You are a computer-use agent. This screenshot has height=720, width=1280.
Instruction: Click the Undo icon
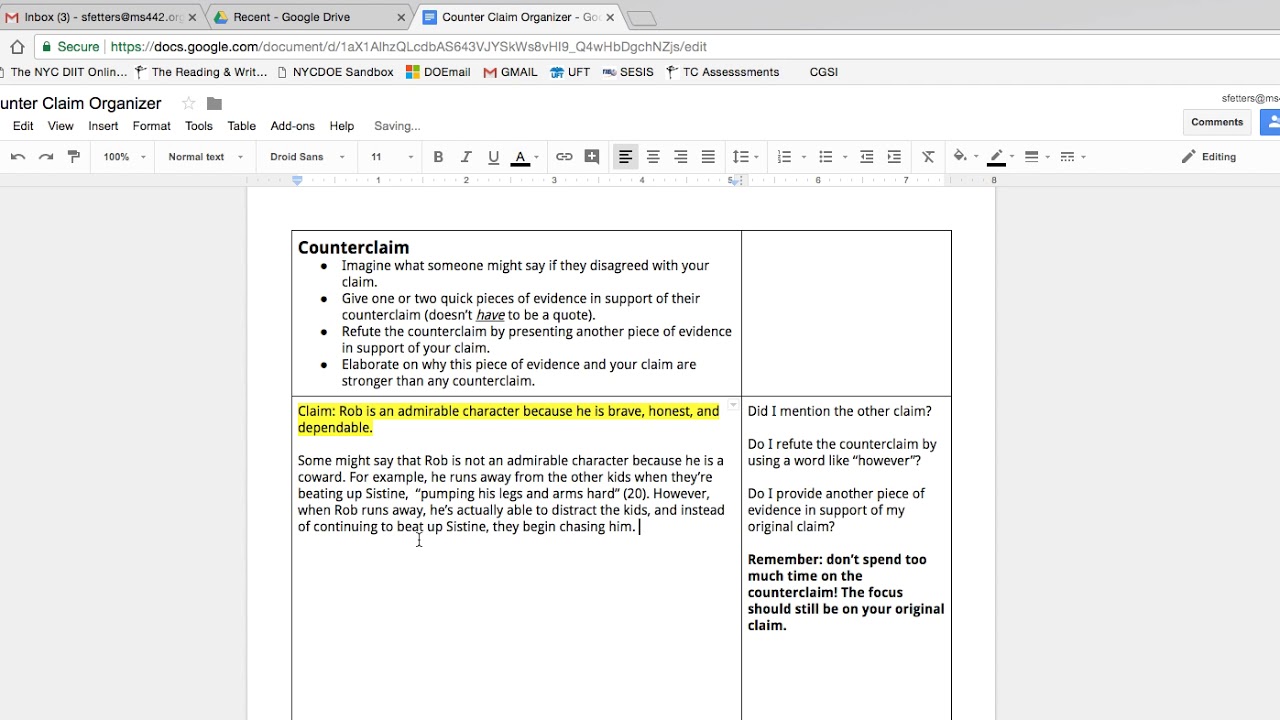click(x=18, y=157)
